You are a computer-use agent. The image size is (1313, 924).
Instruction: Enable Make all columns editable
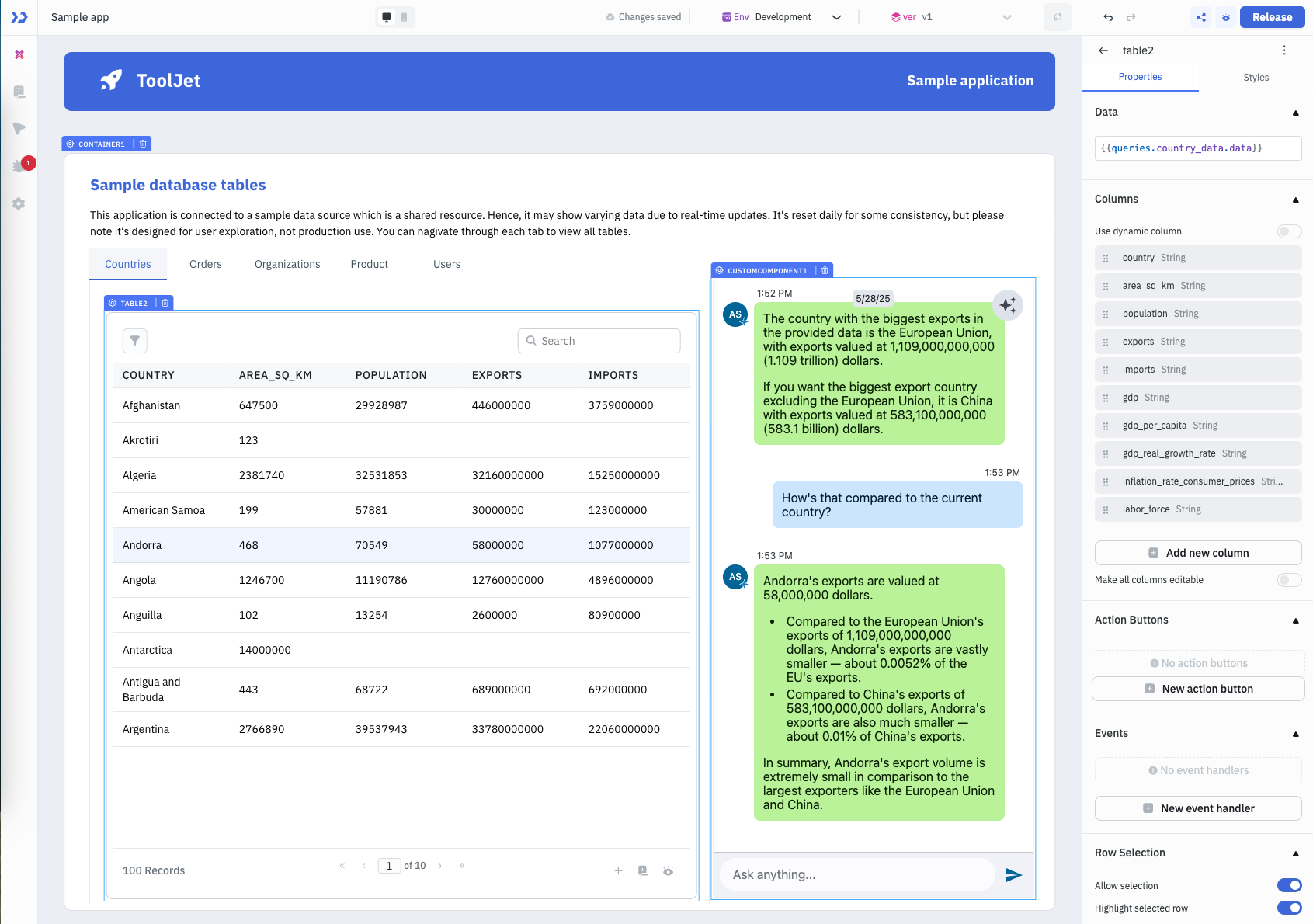click(1288, 580)
